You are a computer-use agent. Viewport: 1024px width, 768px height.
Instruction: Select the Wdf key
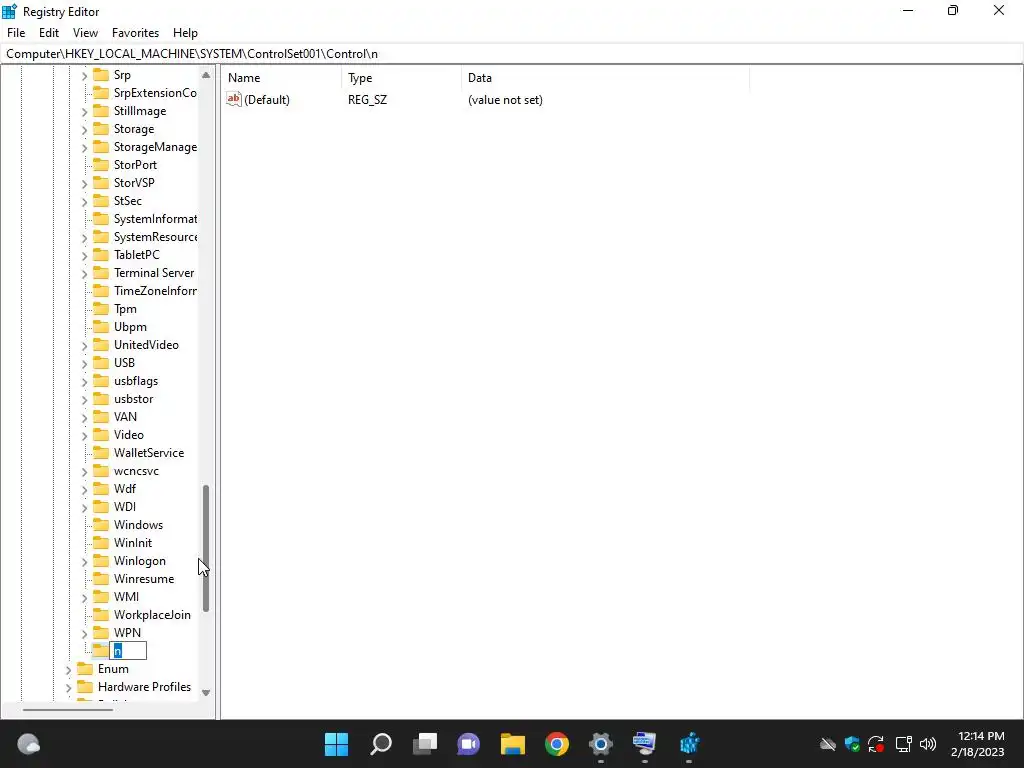pos(125,488)
